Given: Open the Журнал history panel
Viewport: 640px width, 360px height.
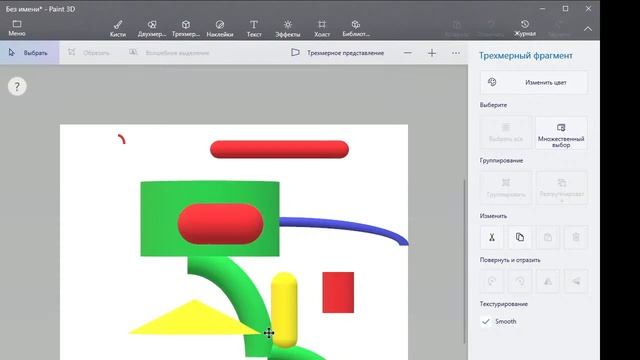Looking at the screenshot, I should (525, 29).
